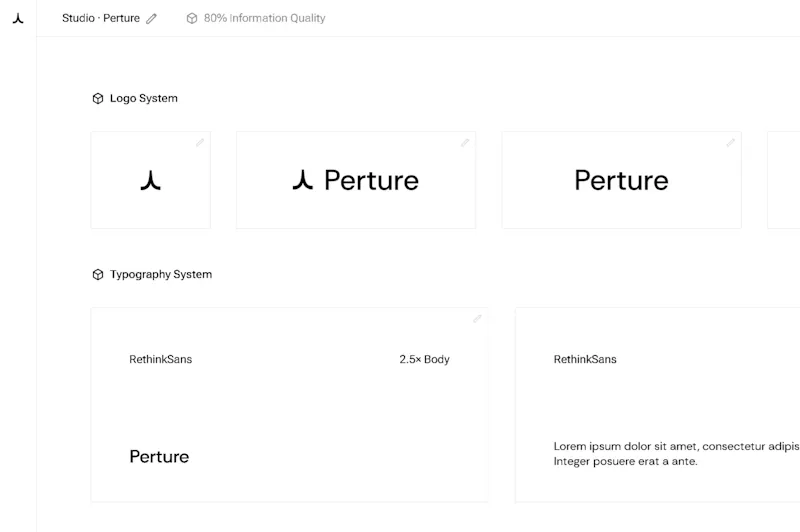Click RethinkSans label in the Lorem ipsum card
The height and width of the screenshot is (532, 800).
point(585,359)
